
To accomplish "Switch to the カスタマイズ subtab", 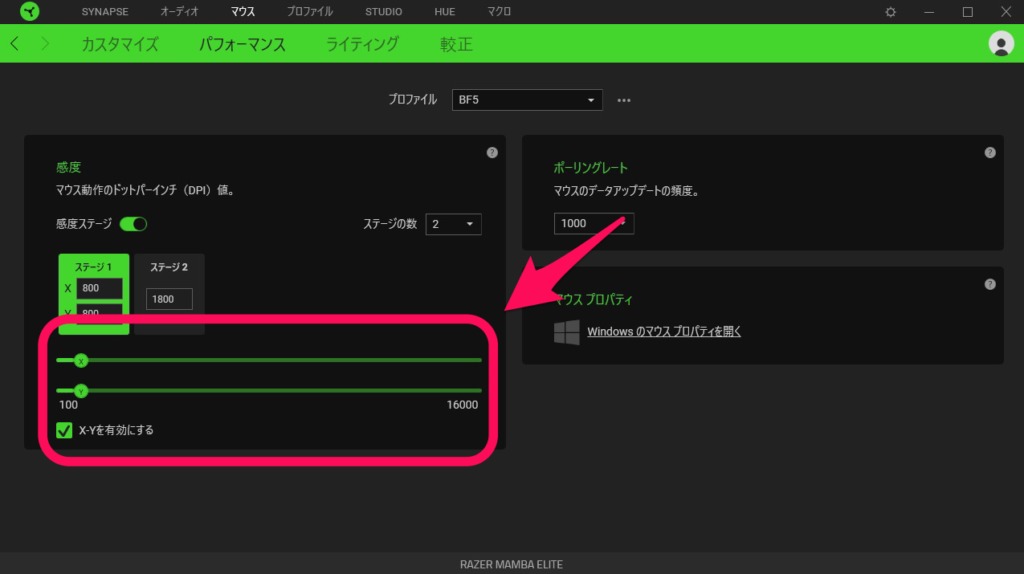I will 120,44.
